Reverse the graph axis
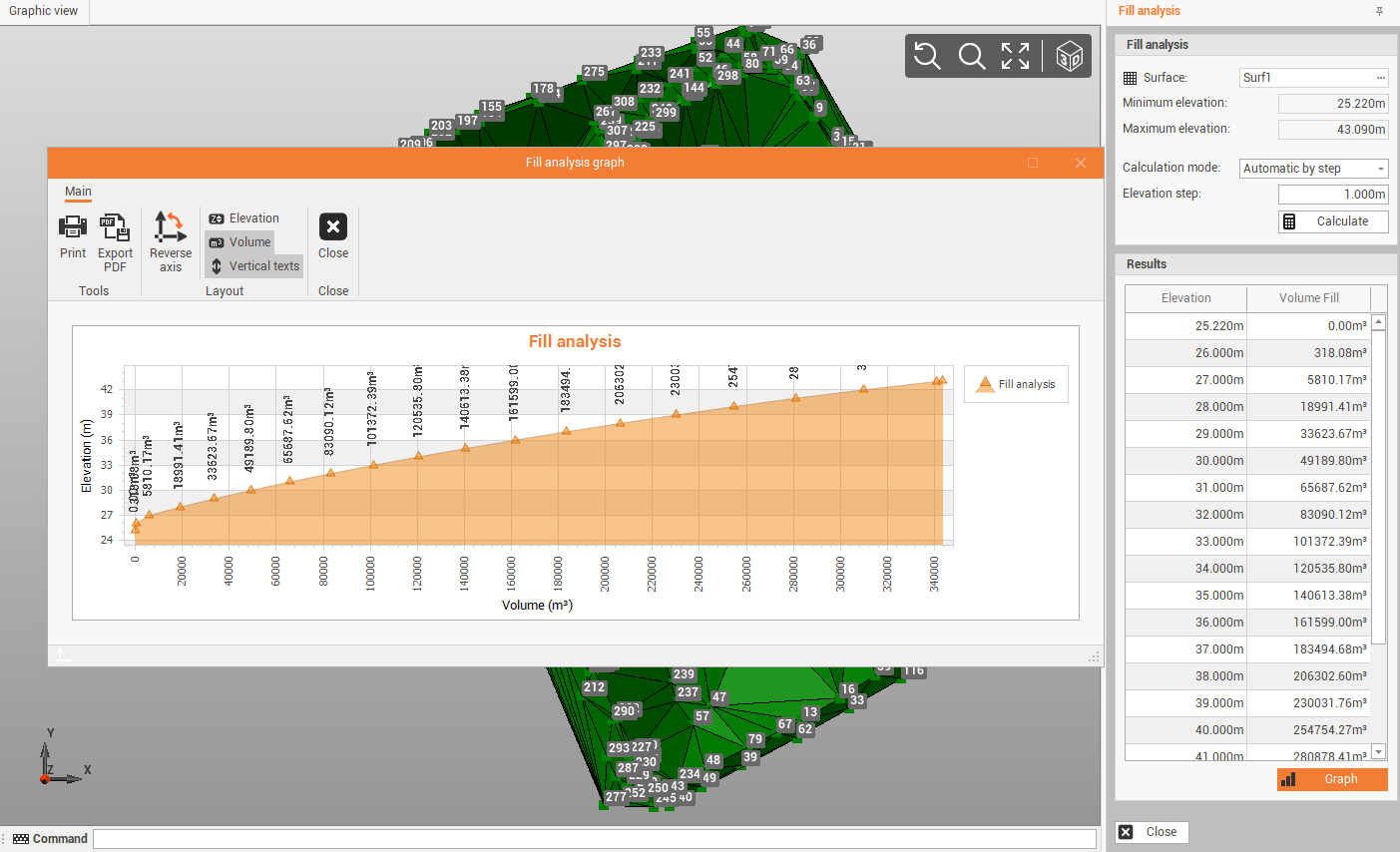The image size is (1400, 852). coord(170,228)
